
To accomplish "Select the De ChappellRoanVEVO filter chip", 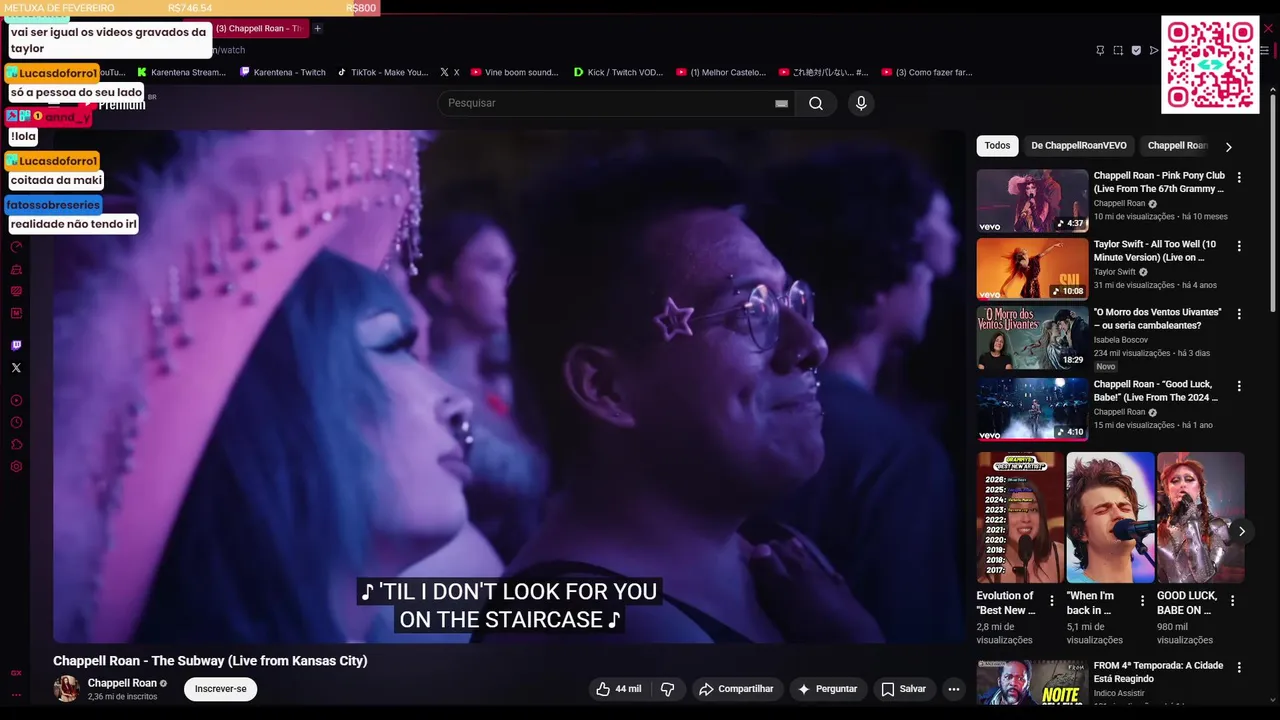I will 1079,146.
